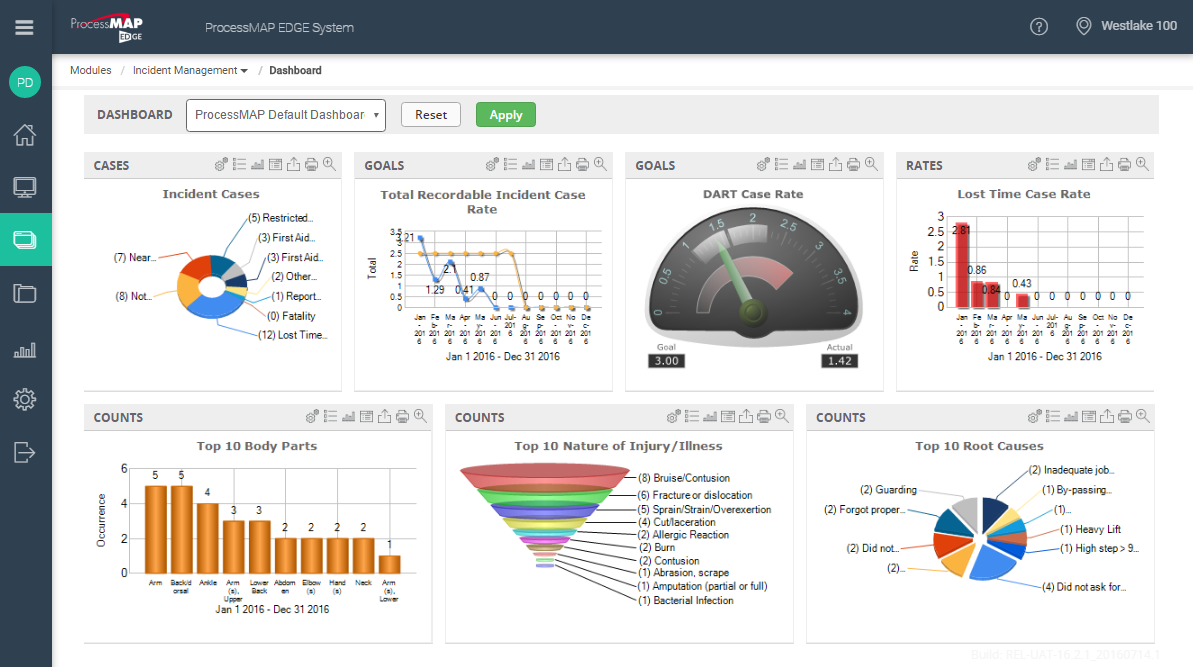Change chart type on Top 10 Root Causes

coord(1070,416)
